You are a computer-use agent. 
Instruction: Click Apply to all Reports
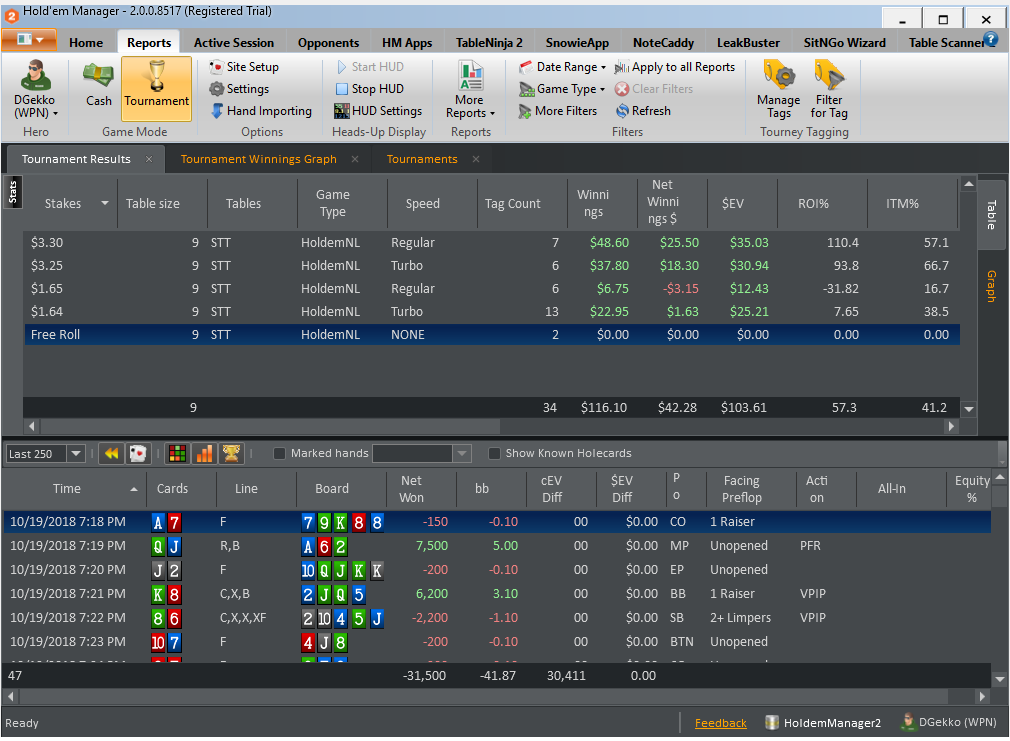pyautogui.click(x=674, y=67)
